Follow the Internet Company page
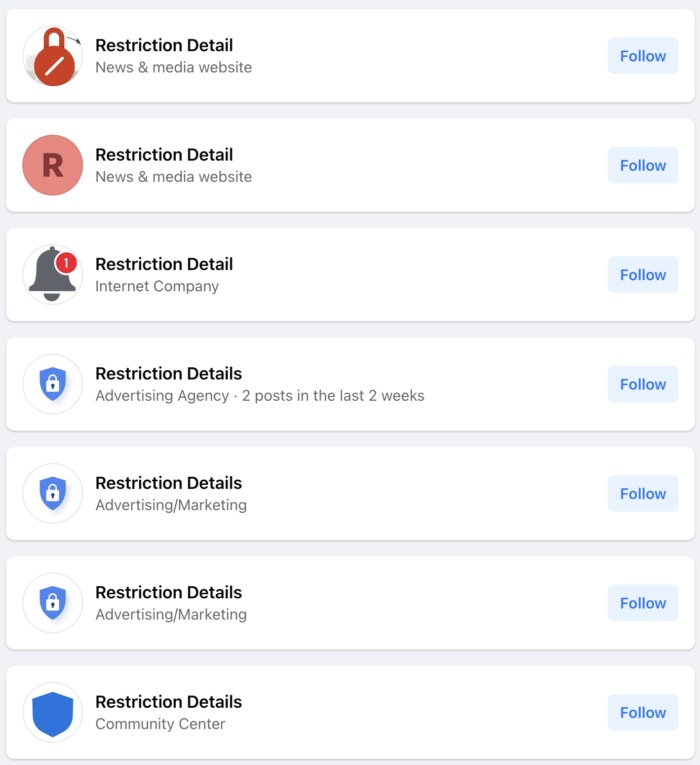The image size is (700, 765). 642,275
